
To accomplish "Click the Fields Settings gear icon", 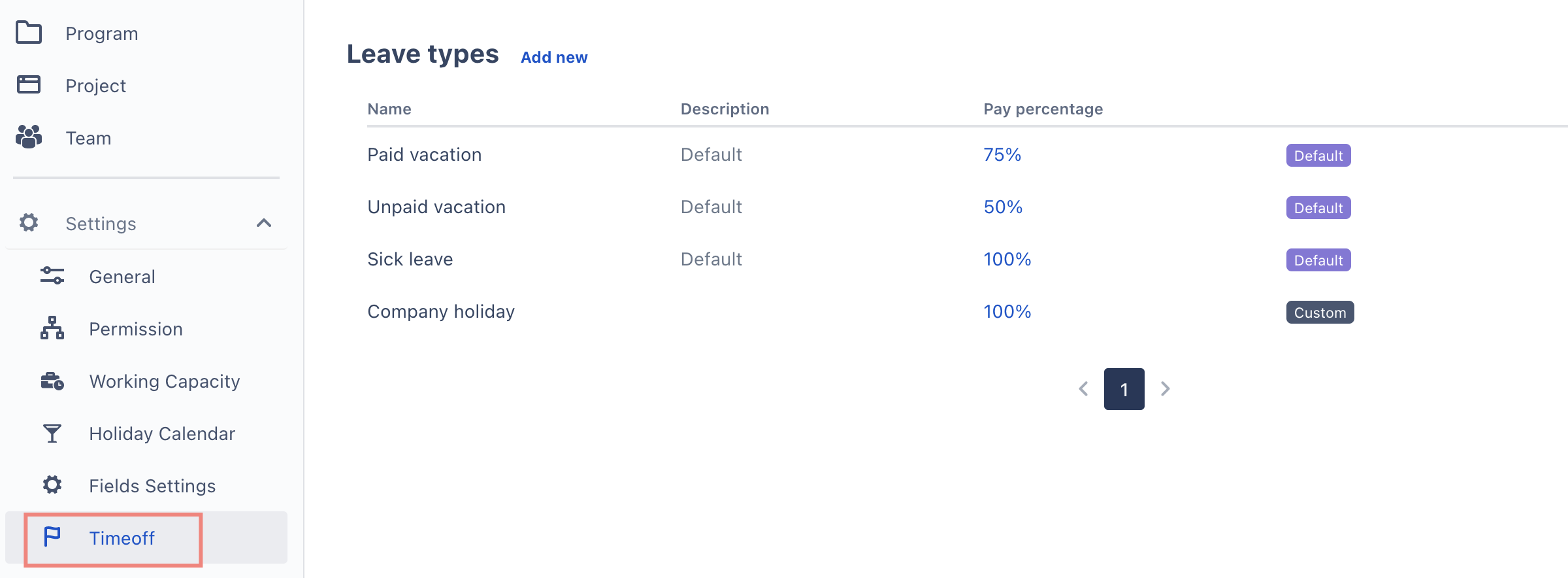I will click(52, 485).
